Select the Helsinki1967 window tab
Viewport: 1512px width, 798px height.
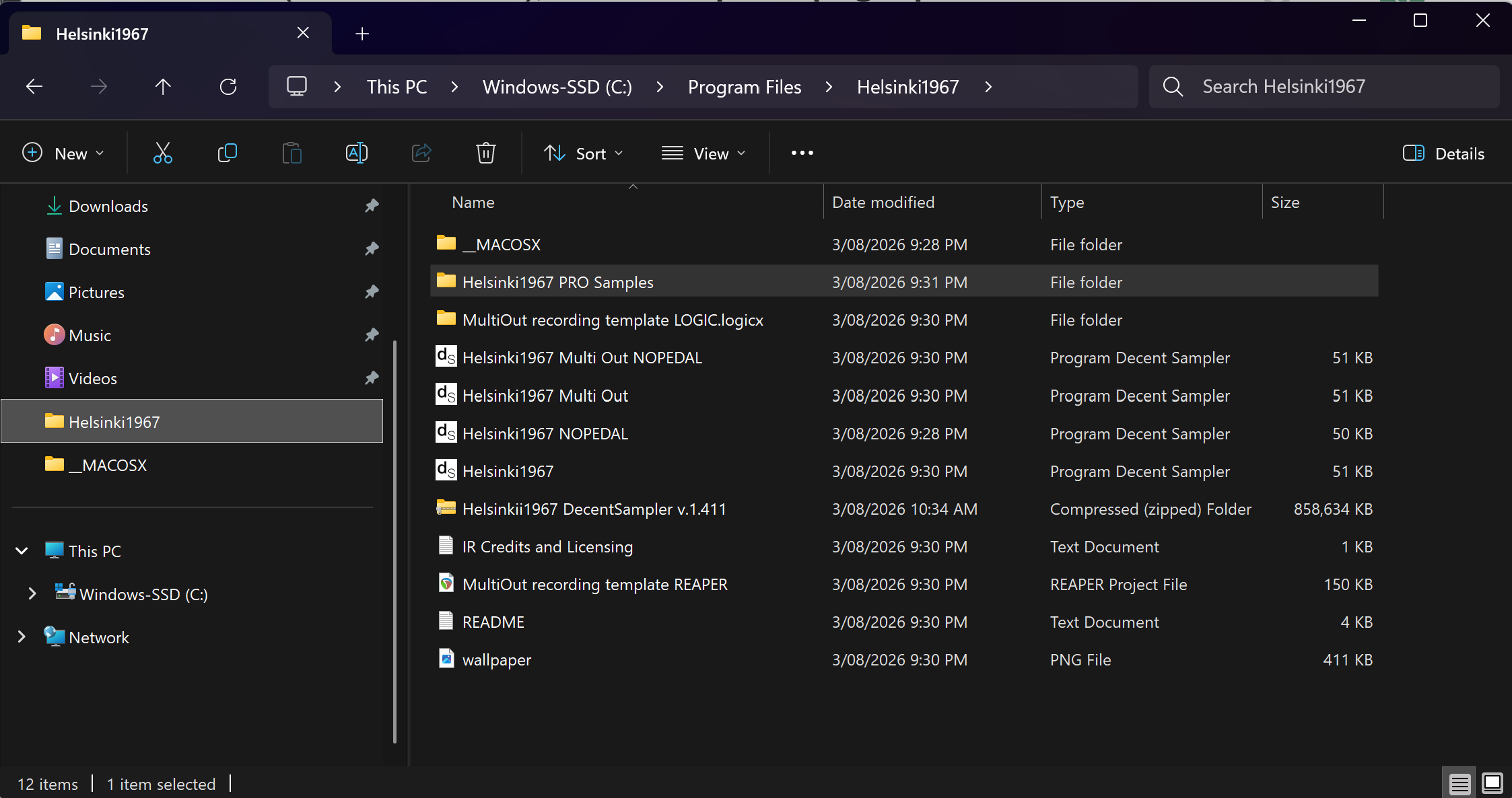tap(170, 34)
